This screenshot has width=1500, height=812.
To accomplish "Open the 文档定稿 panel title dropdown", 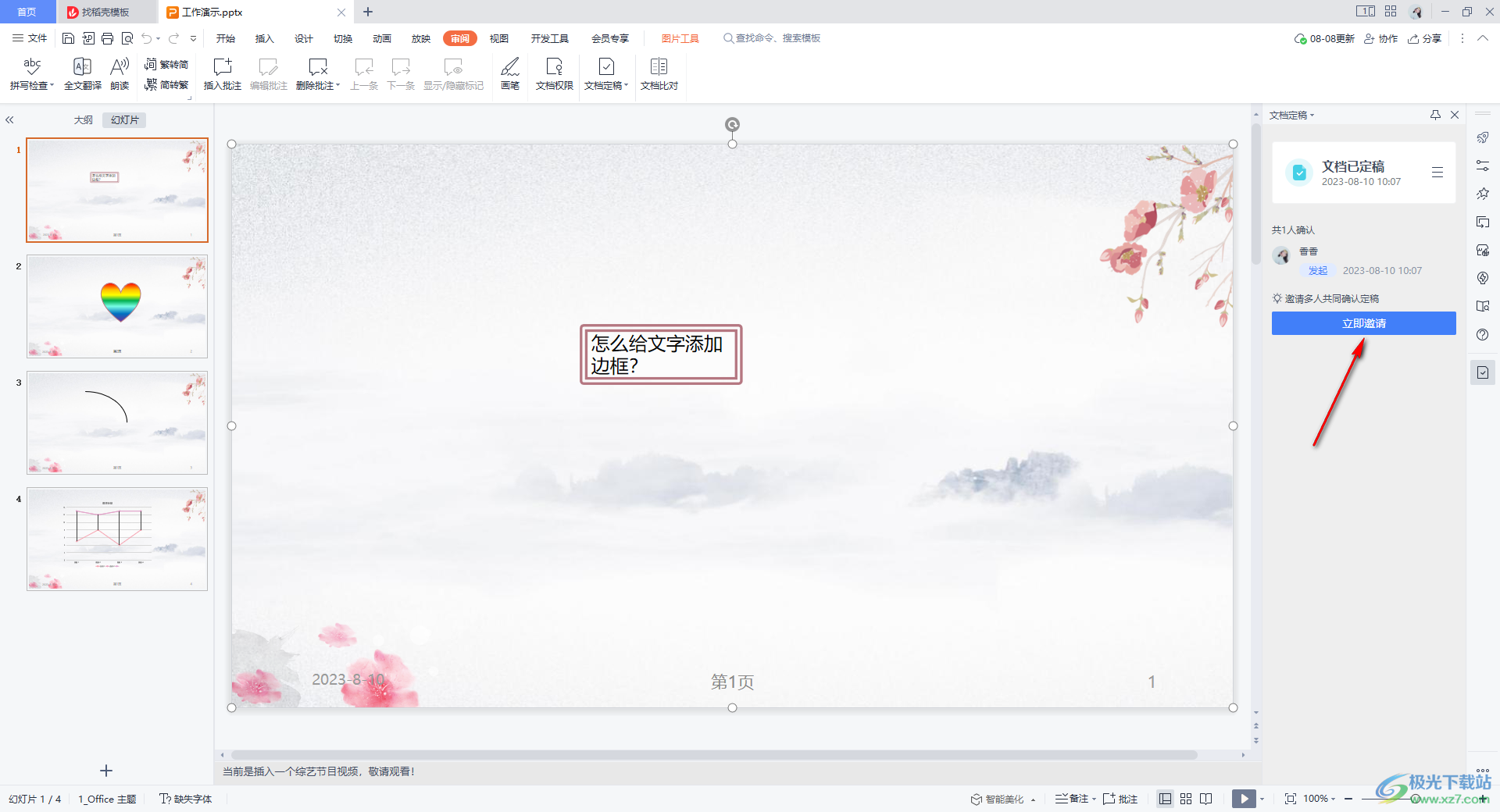I will pos(1312,116).
